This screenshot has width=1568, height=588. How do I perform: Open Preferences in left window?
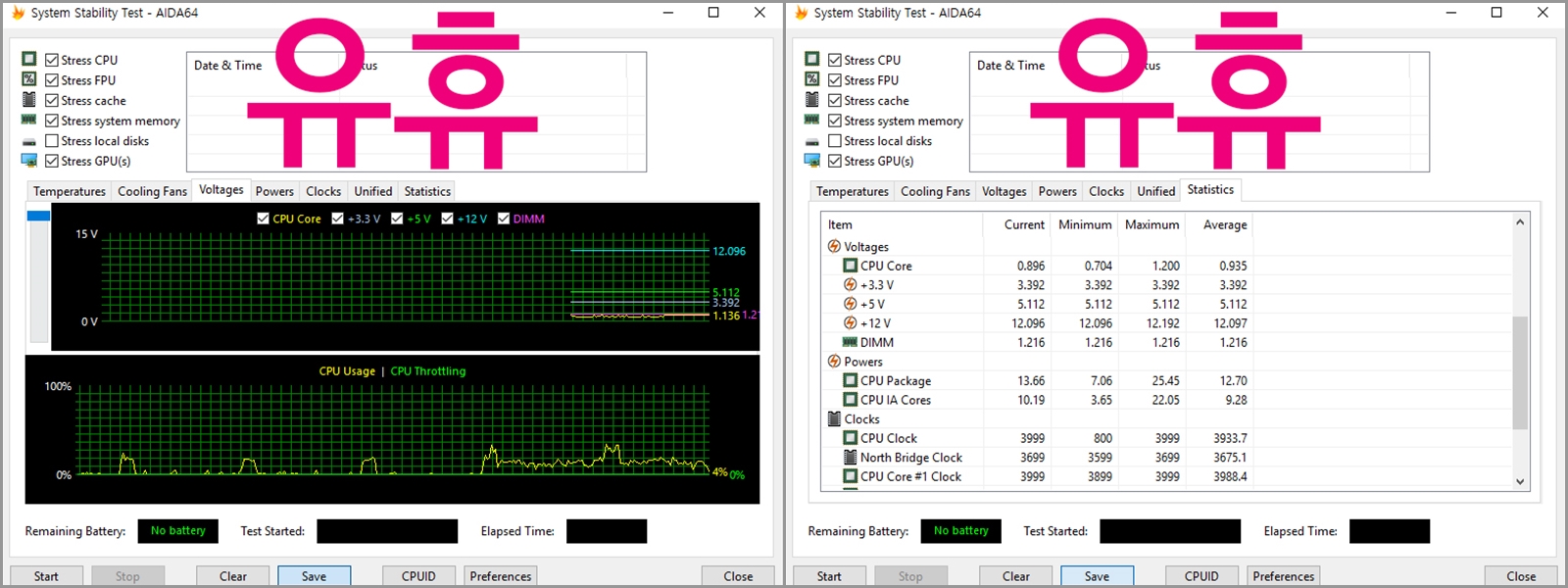point(501,576)
